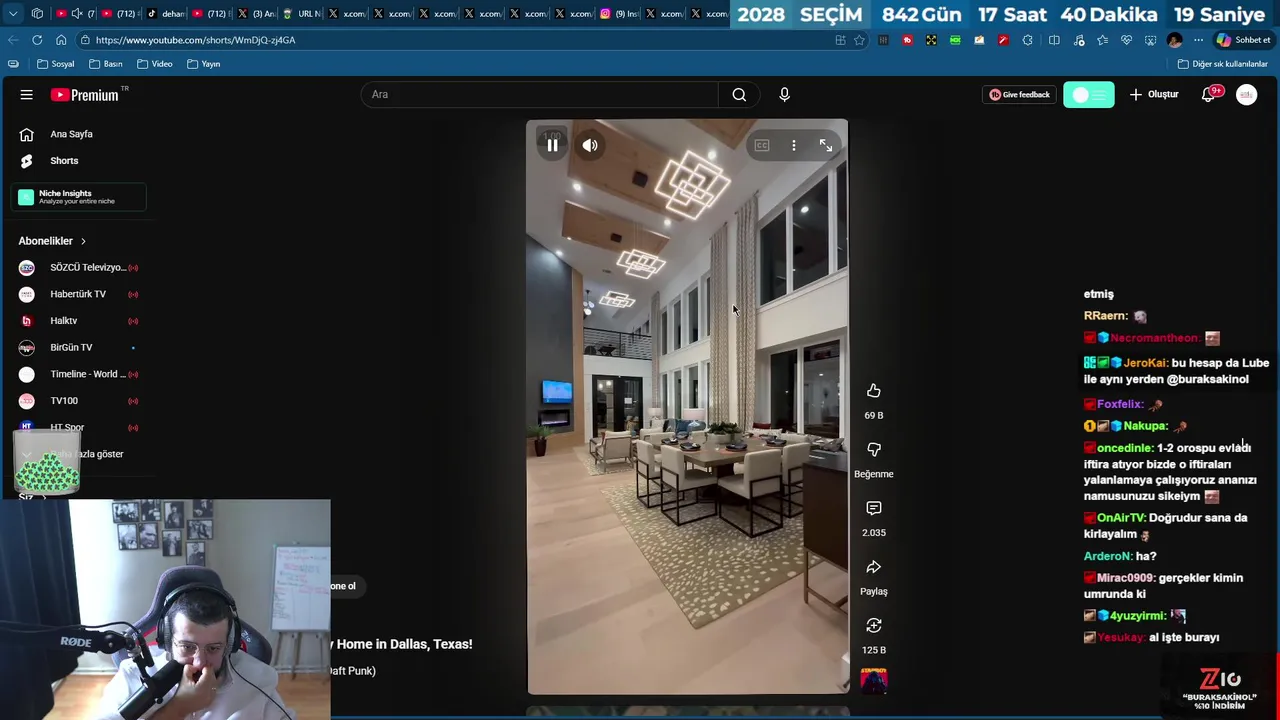Go to browser home page icon

pos(61,40)
